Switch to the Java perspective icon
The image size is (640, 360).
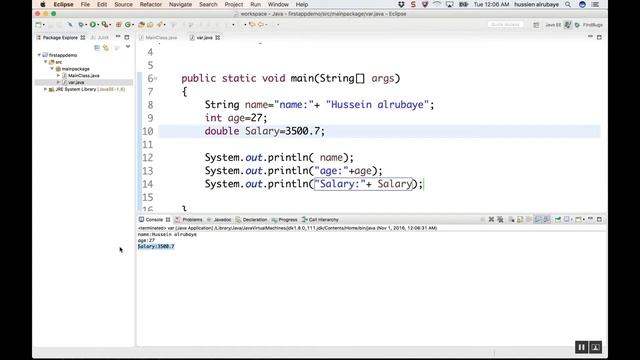(568, 25)
